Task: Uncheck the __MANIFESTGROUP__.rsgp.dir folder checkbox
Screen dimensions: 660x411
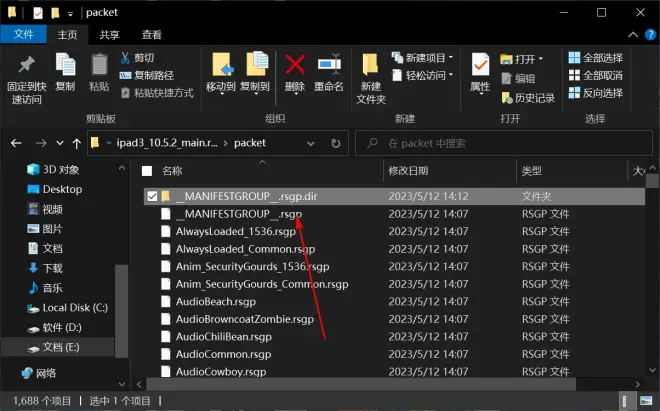Action: pyautogui.click(x=152, y=196)
